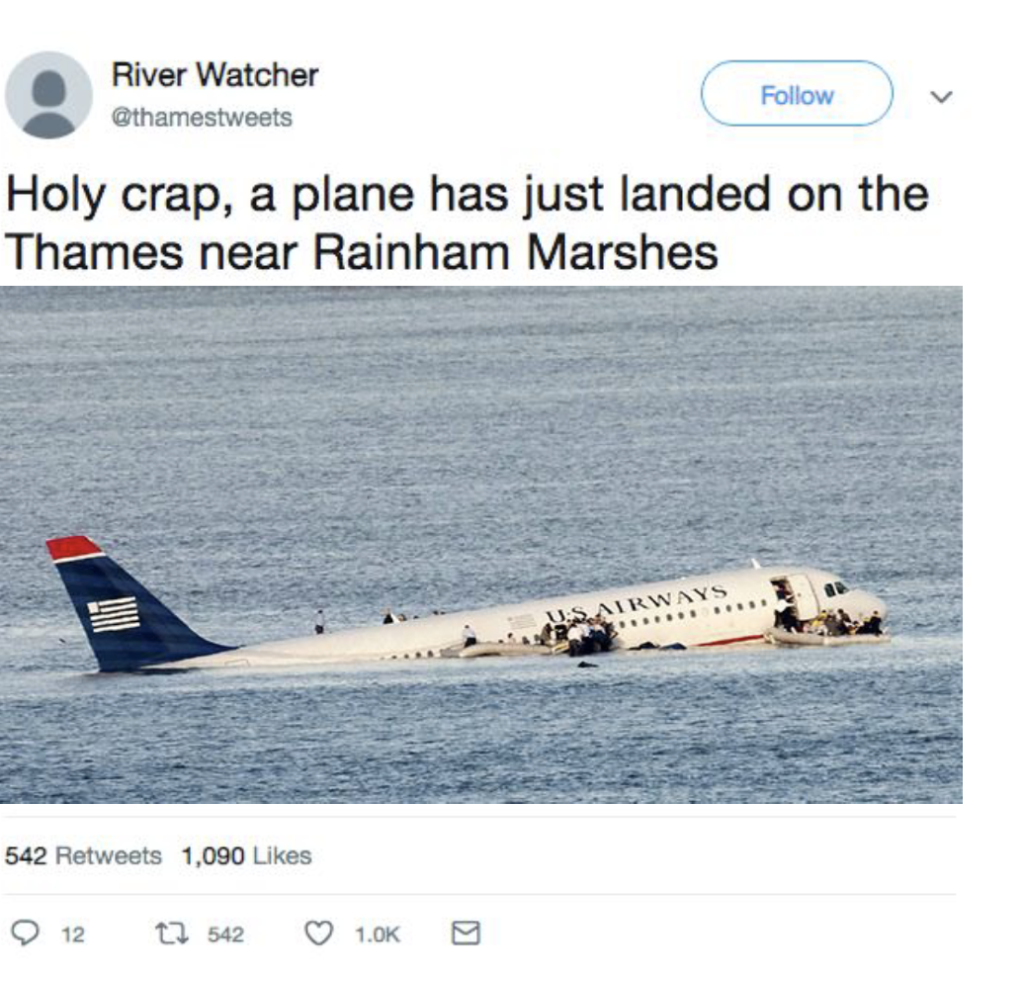Like the tweet with the heart icon

click(319, 933)
